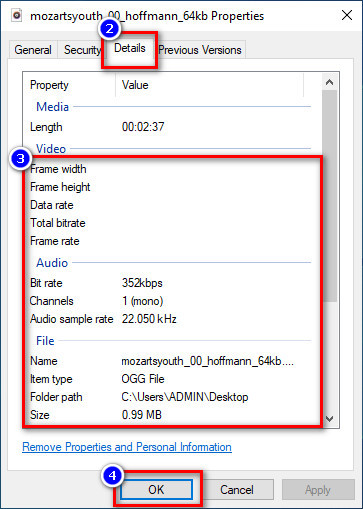Click the C:\Users\ADMIN\Desktop path value
Image resolution: width=363 pixels, height=509 pixels.
[x=185, y=397]
